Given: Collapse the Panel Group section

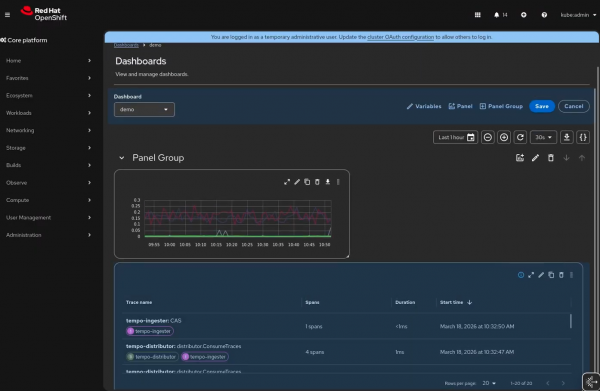Looking at the screenshot, I should click(x=122, y=158).
